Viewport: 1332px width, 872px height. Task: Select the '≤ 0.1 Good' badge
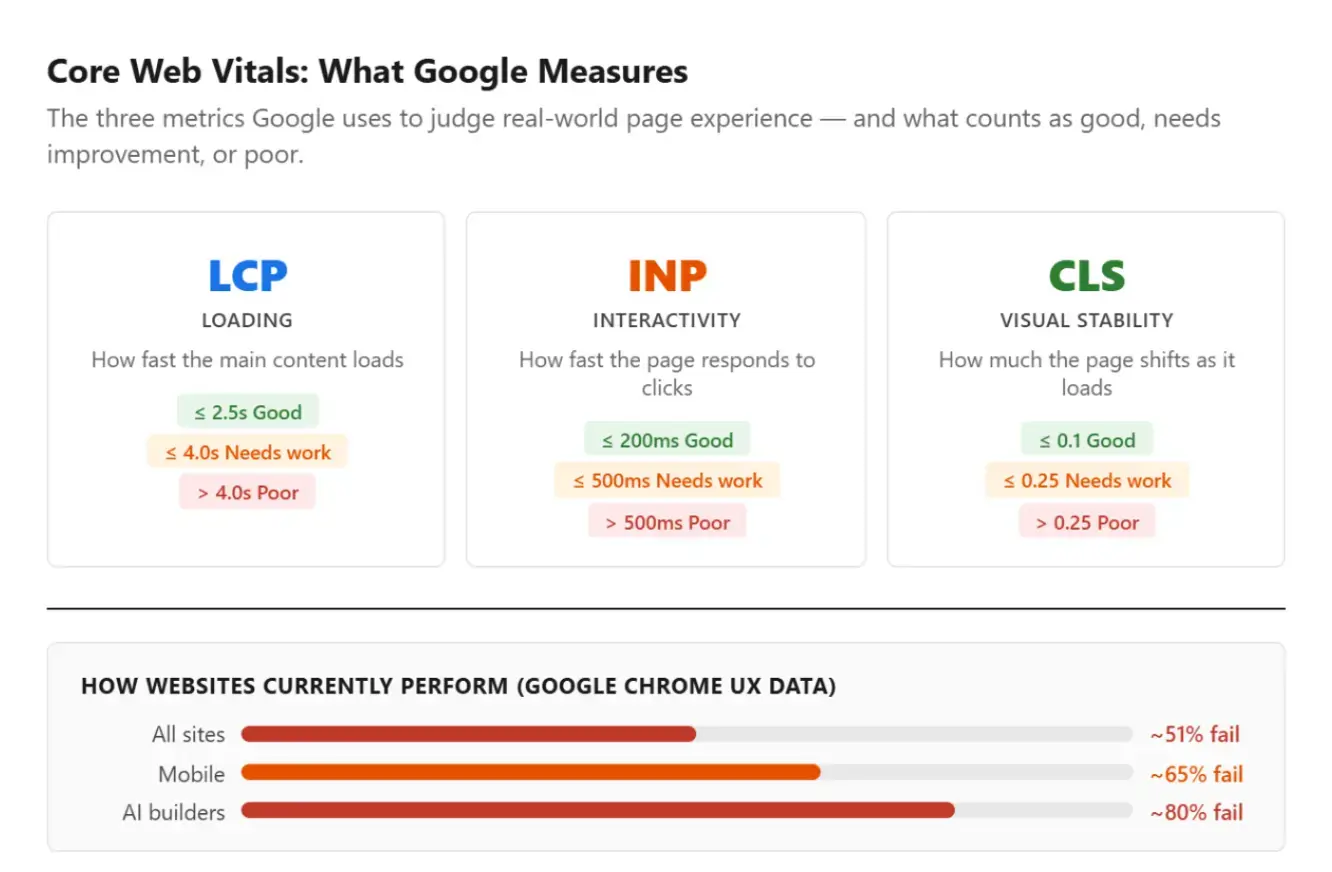tap(1087, 440)
